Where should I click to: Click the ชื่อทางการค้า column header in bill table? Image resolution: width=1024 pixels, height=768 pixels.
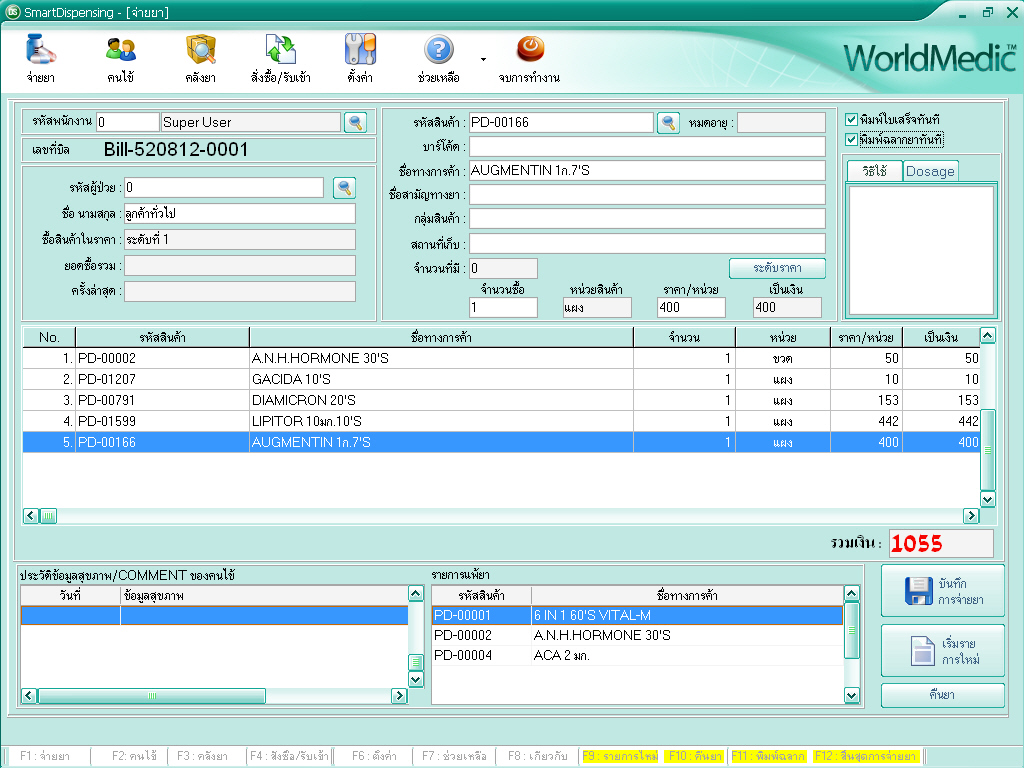click(441, 337)
